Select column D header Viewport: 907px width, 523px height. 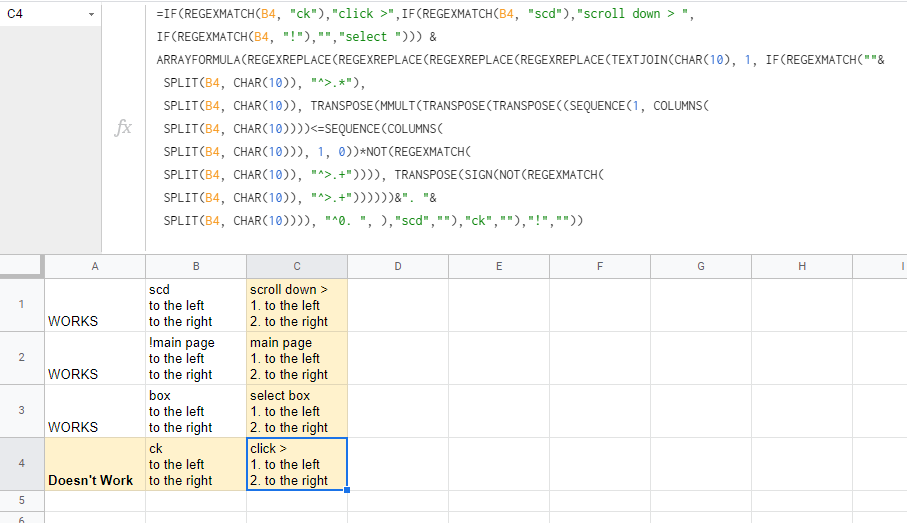(398, 266)
